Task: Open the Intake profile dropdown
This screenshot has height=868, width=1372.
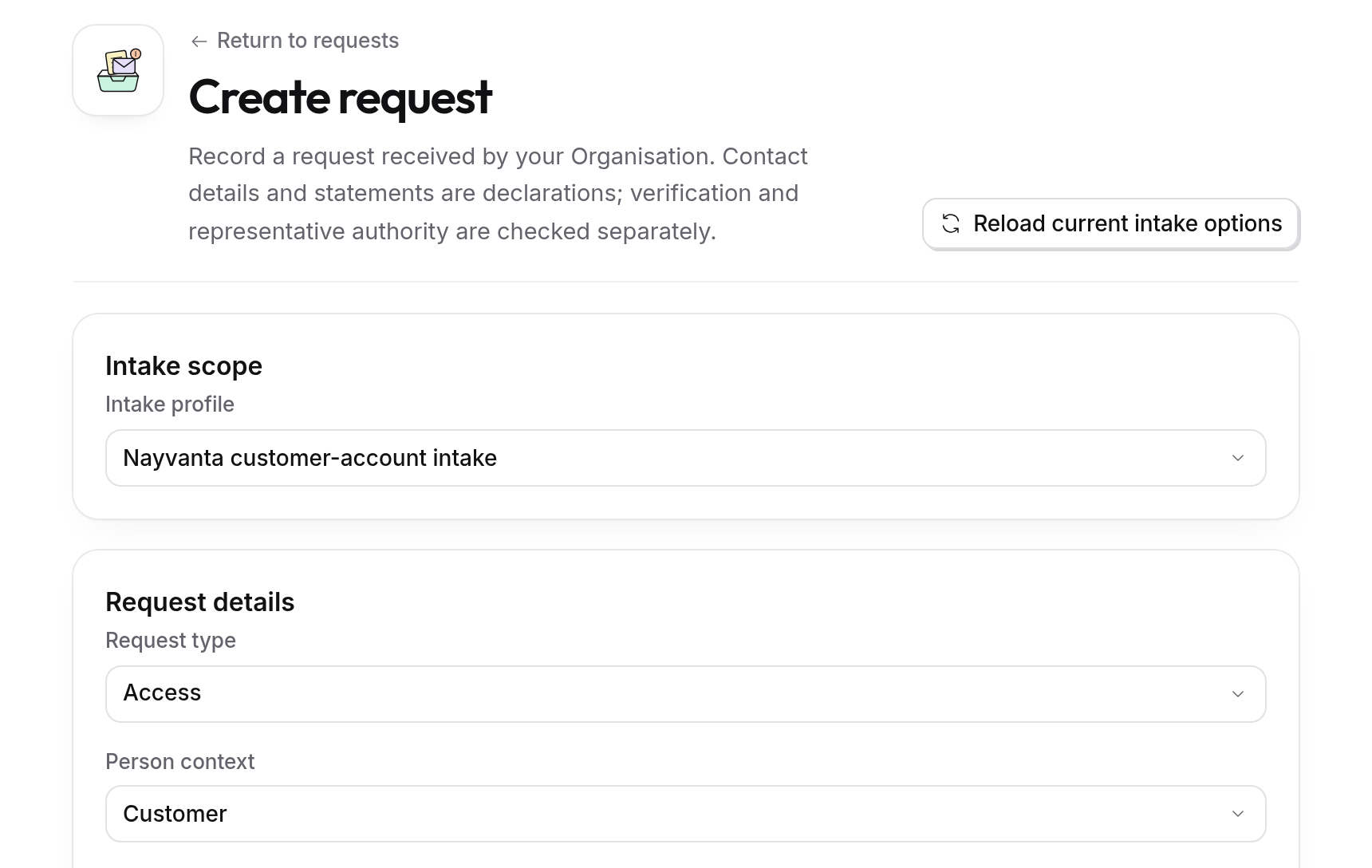Action: point(686,458)
